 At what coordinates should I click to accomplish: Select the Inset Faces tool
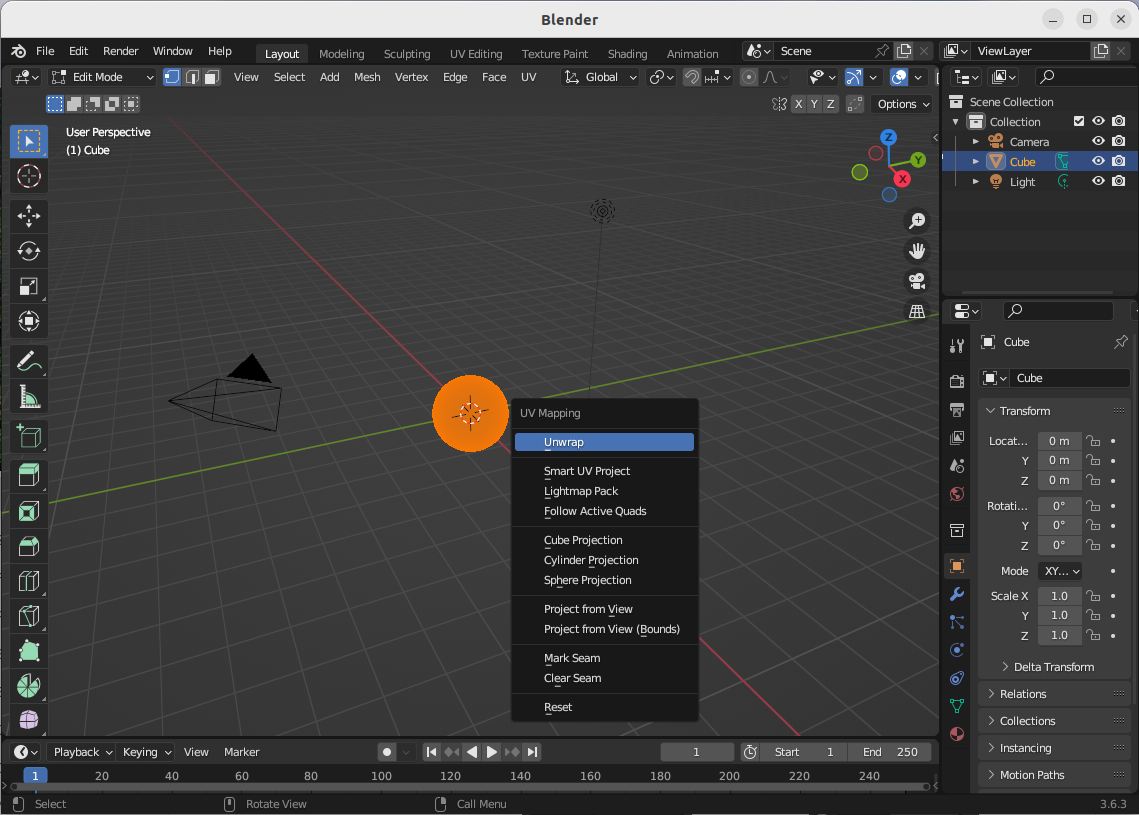tap(29, 511)
